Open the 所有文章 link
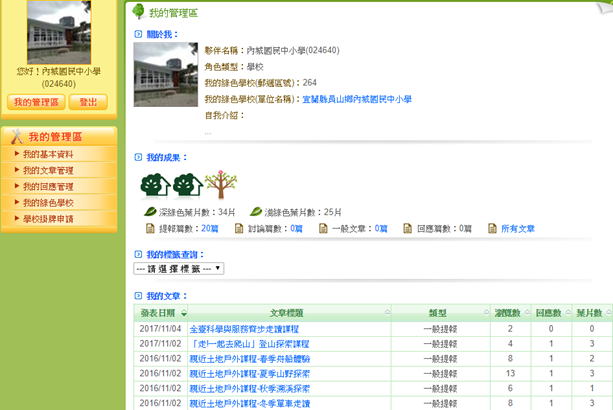 (x=516, y=229)
